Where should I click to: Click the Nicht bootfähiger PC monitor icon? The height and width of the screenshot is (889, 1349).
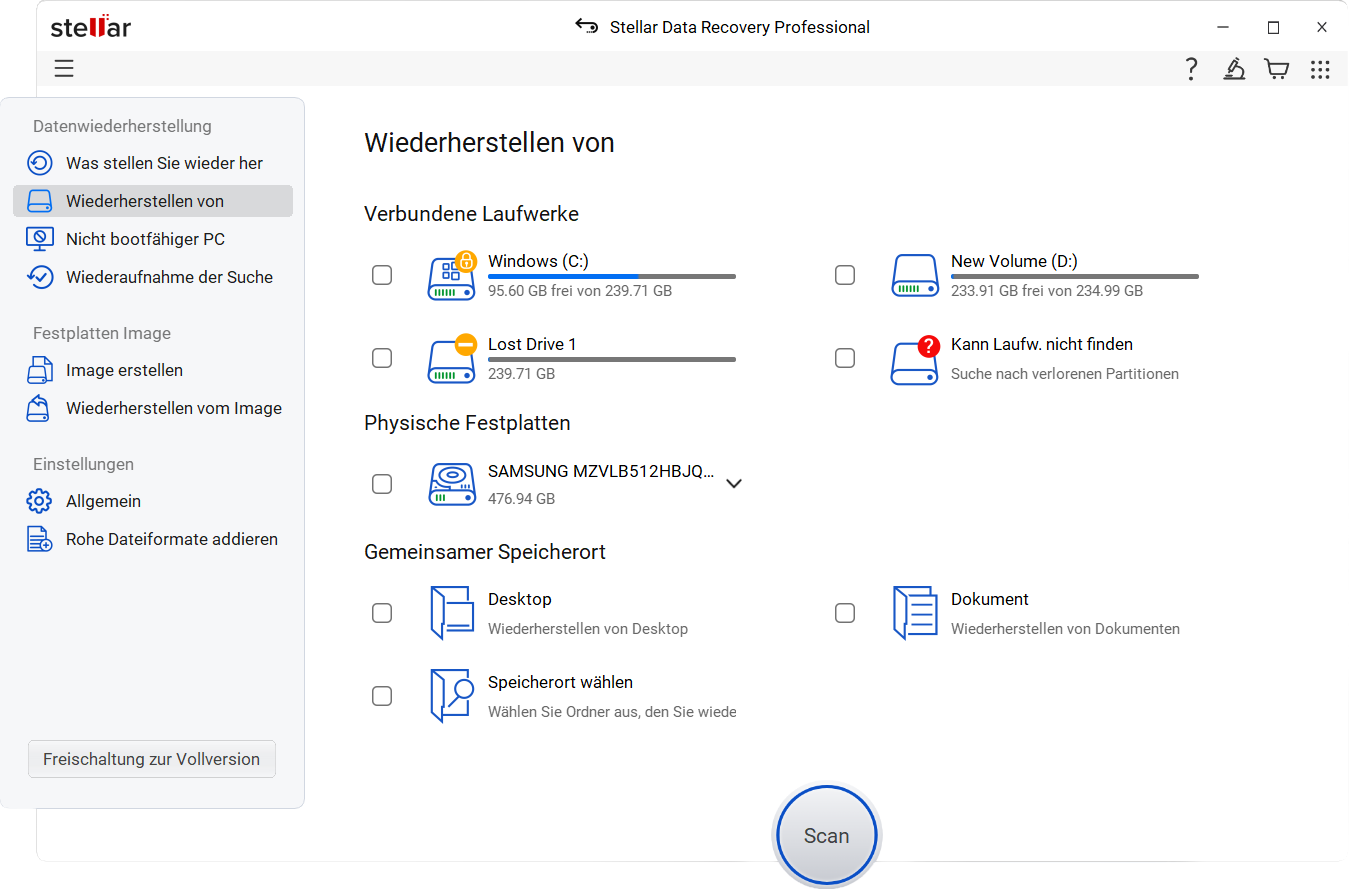(40, 239)
